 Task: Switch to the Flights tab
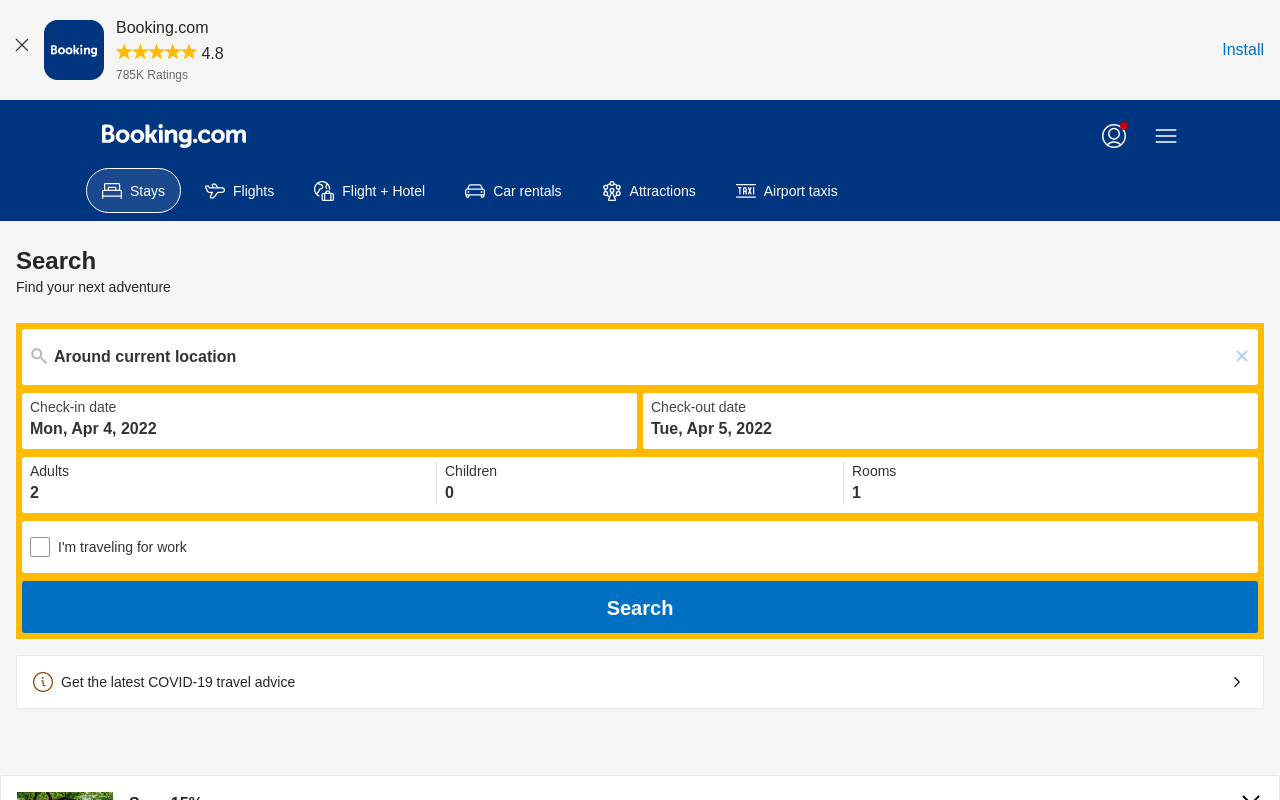coord(239,191)
